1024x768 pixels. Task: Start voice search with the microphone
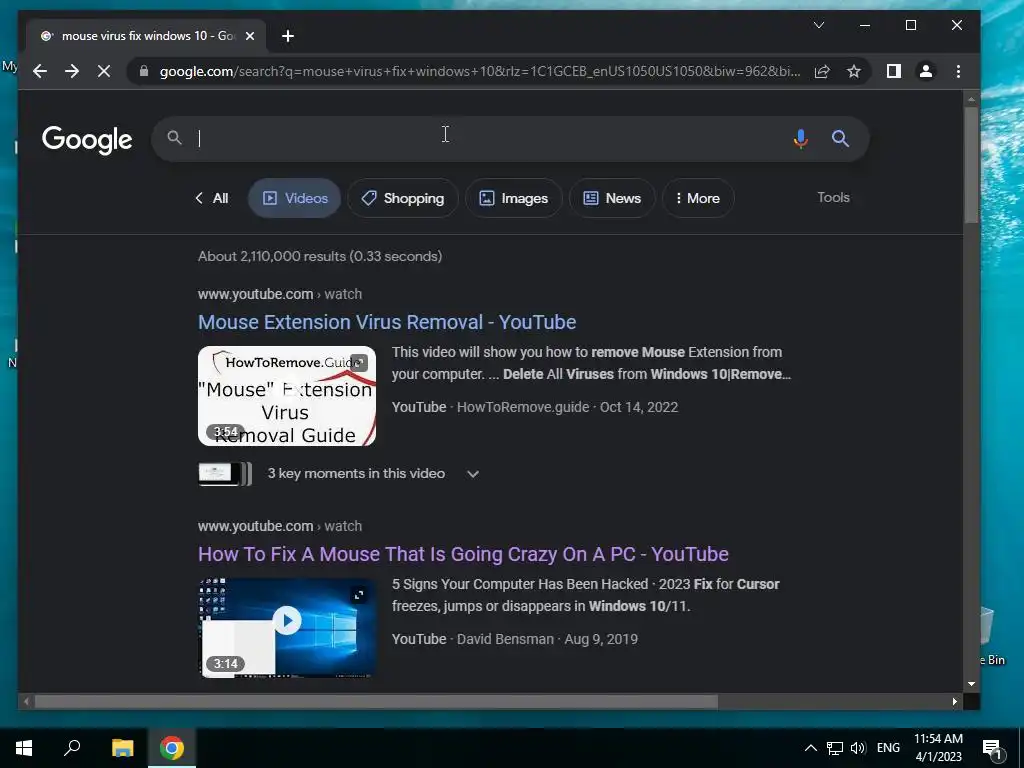coord(801,138)
